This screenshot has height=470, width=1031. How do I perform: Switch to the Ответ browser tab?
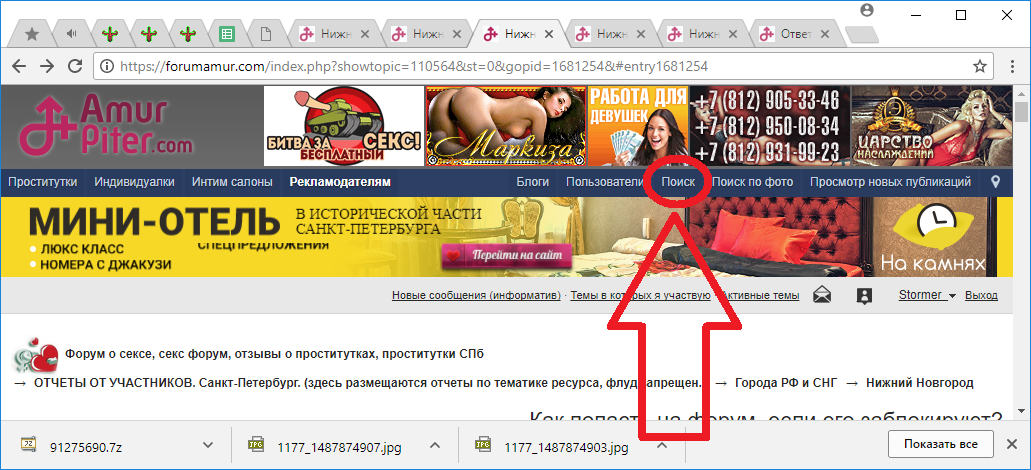coord(796,33)
